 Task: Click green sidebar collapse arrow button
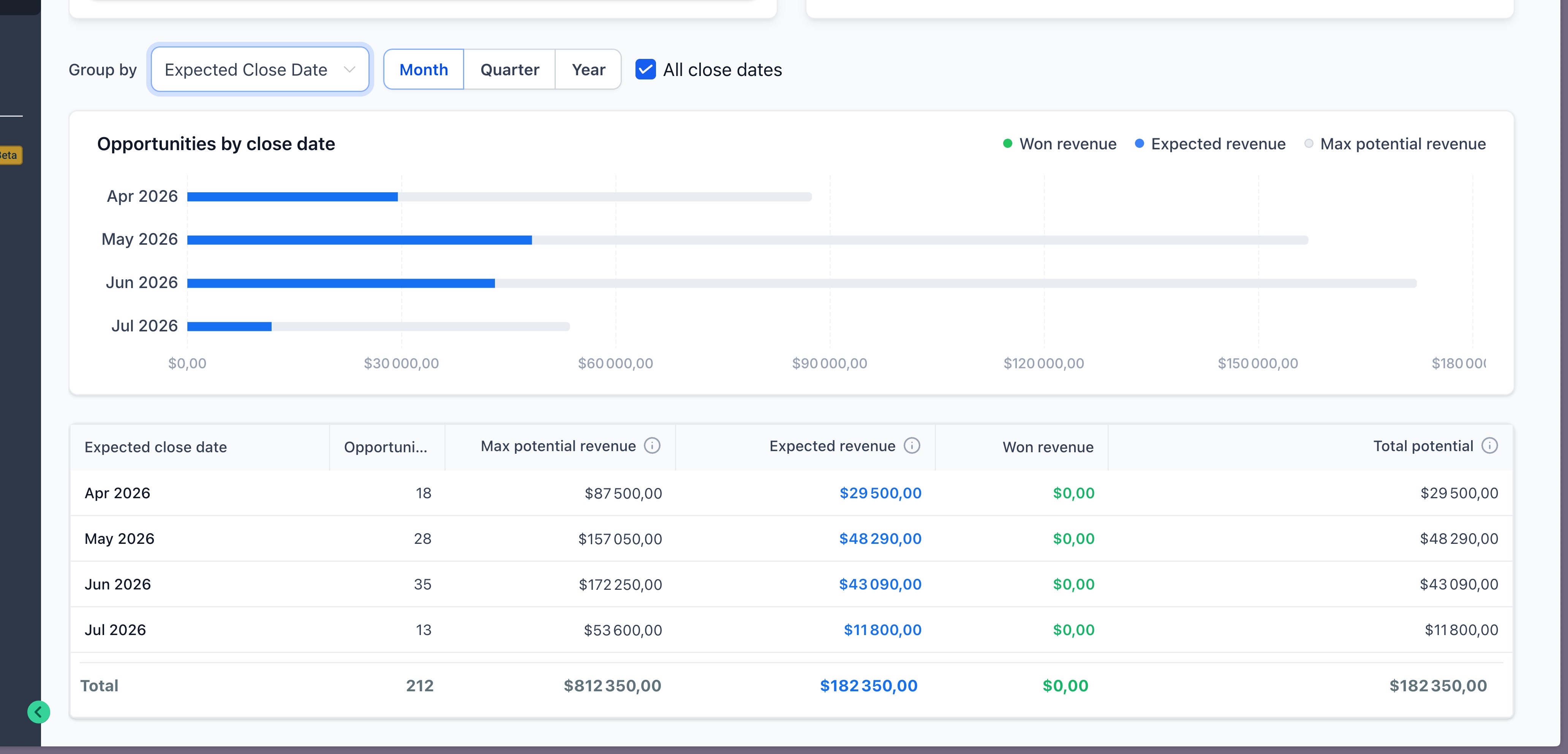(x=38, y=711)
